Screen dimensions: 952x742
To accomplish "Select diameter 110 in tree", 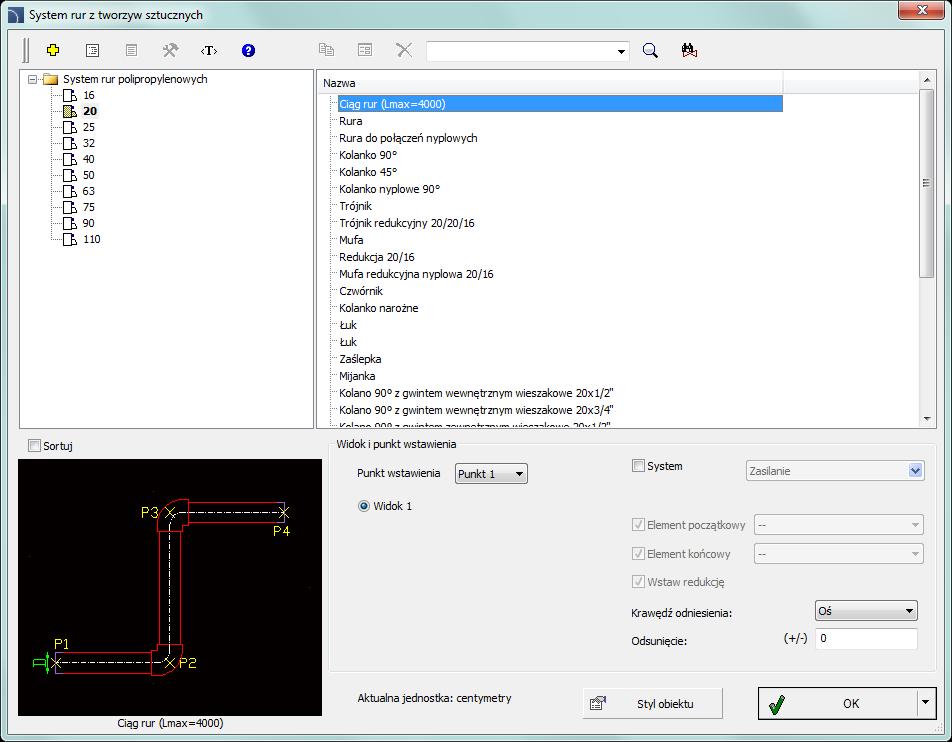I will click(92, 239).
